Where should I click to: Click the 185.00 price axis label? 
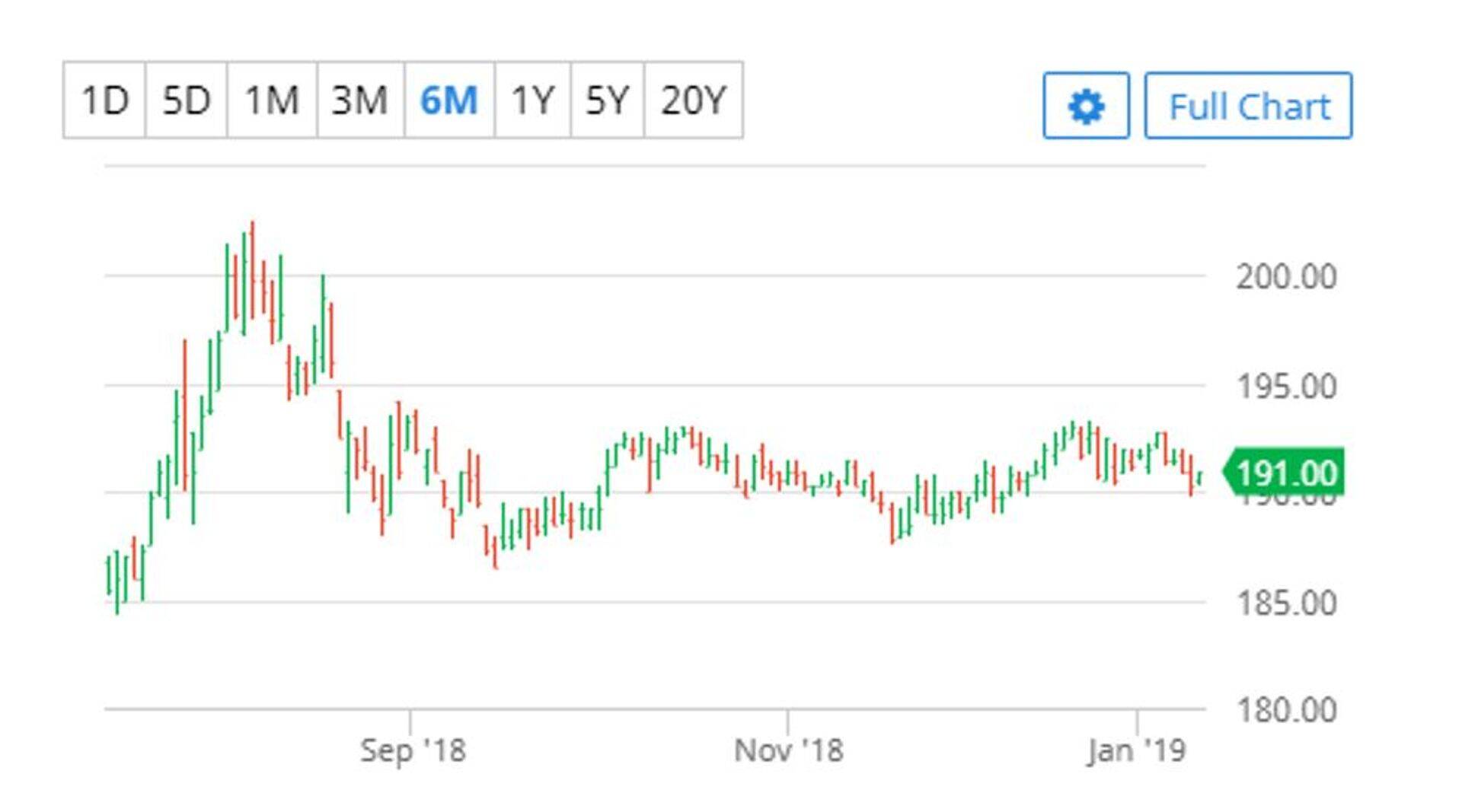click(x=1286, y=603)
